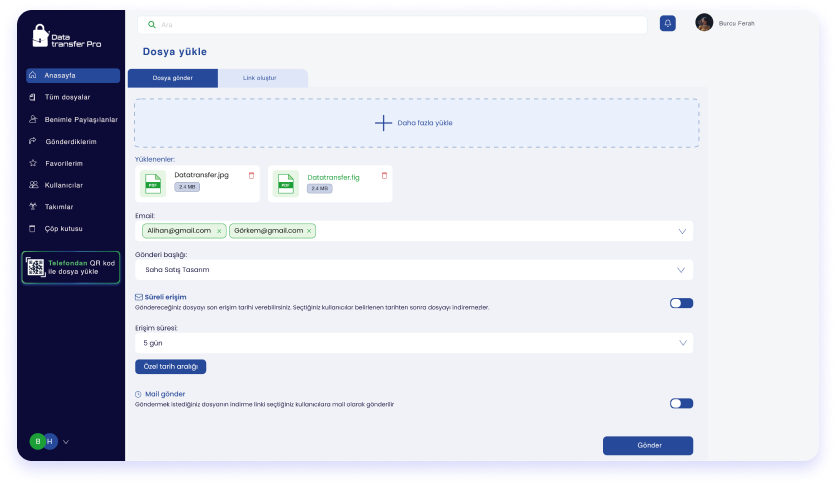
Task: Click the search magnifier icon
Action: tap(152, 25)
